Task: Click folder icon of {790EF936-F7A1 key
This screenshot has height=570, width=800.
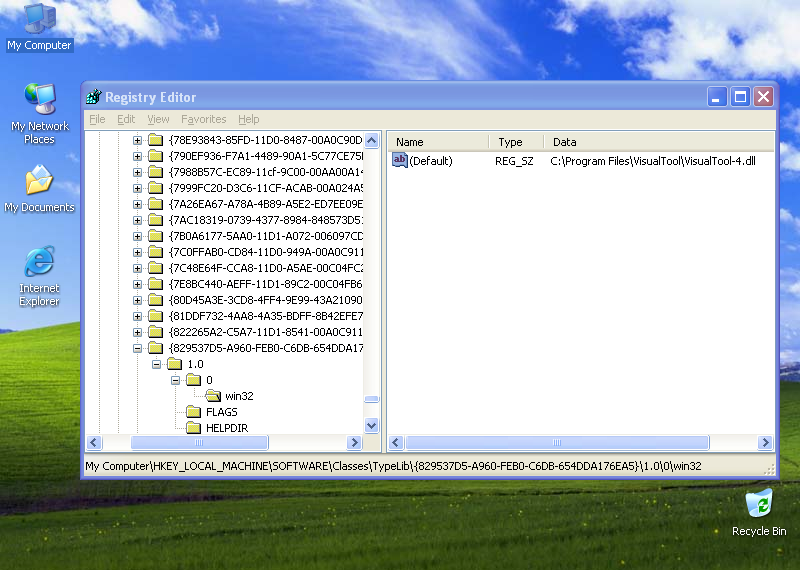Action: [x=156, y=156]
